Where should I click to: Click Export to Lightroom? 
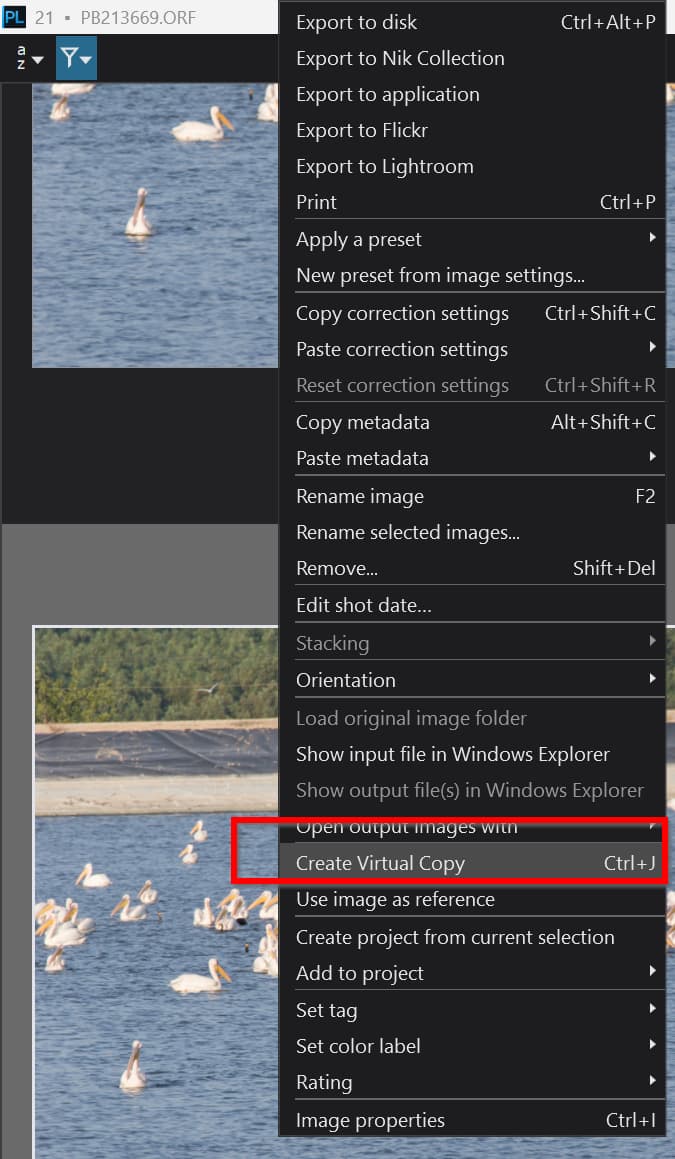point(385,166)
